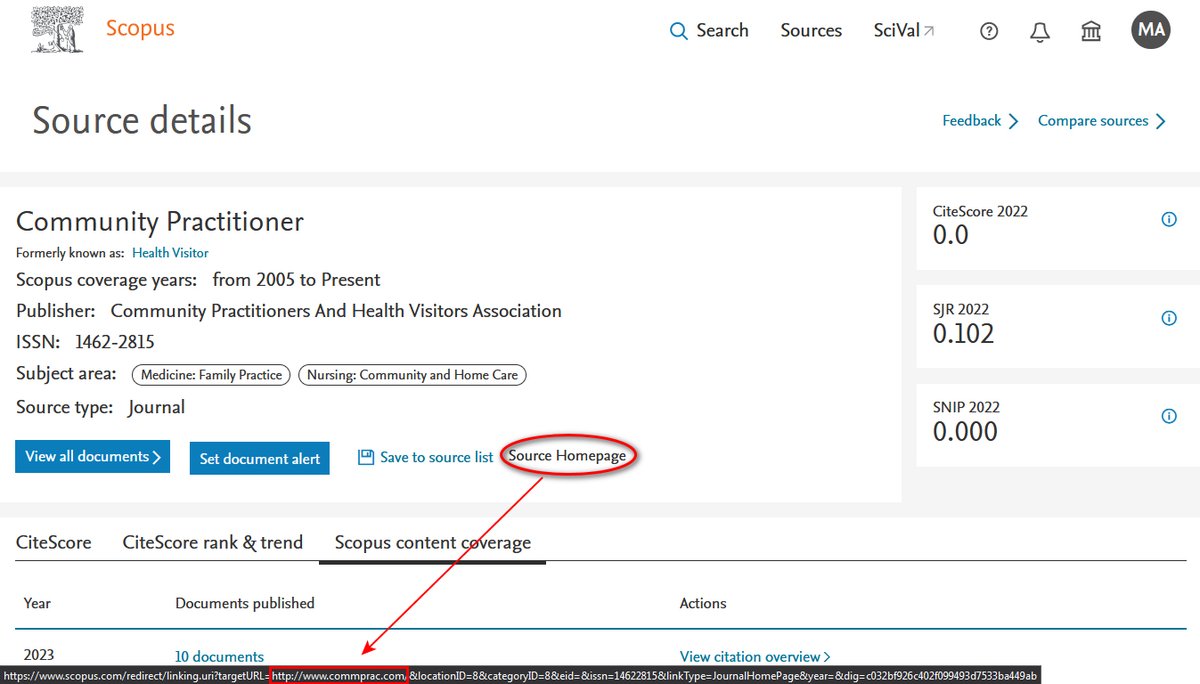1200x684 pixels.
Task: Click the 2023 year cell
Action: coord(39,655)
